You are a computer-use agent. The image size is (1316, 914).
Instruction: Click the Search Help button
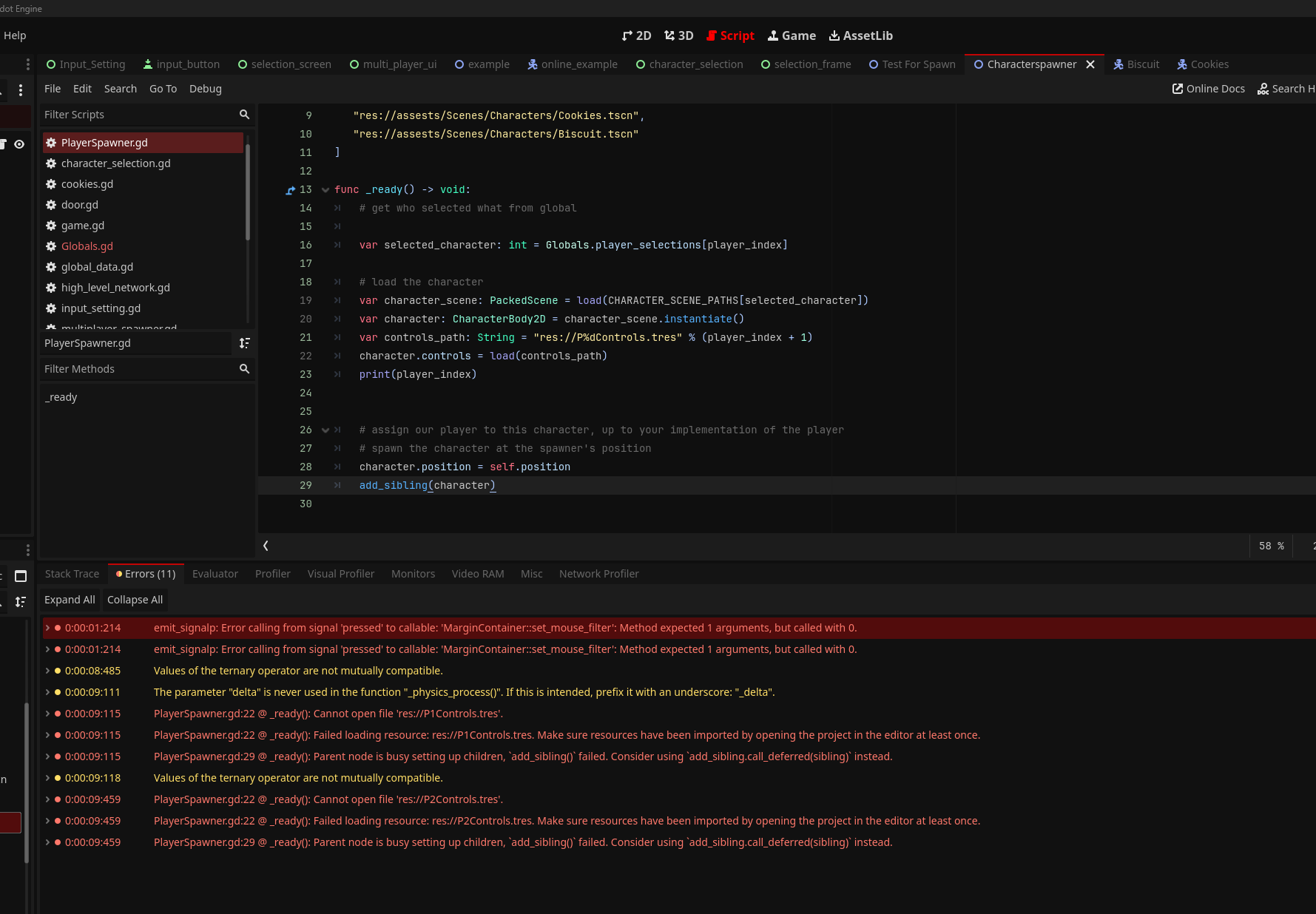[1286, 89]
